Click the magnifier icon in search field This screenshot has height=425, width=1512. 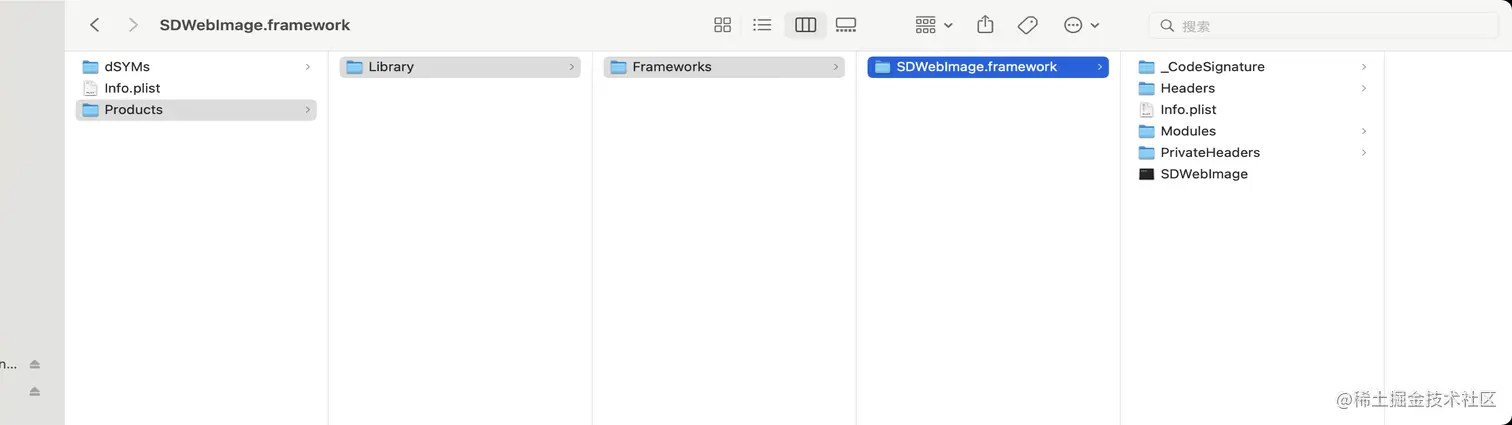pyautogui.click(x=1167, y=26)
